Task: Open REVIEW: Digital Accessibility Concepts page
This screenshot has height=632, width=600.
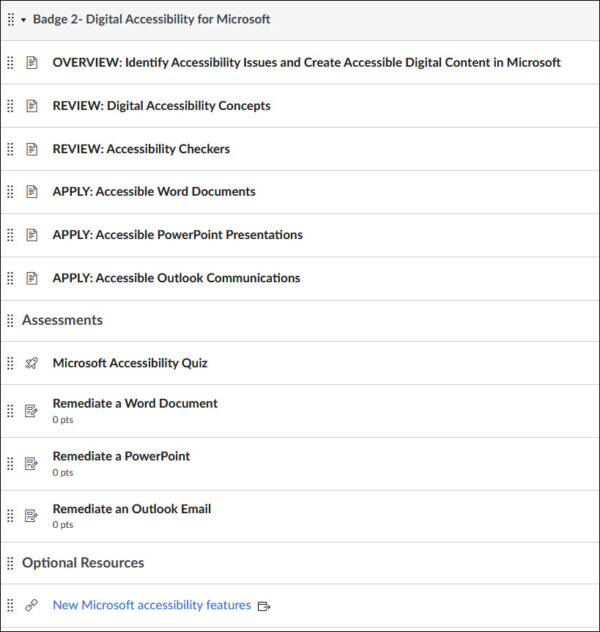Action: 162,106
